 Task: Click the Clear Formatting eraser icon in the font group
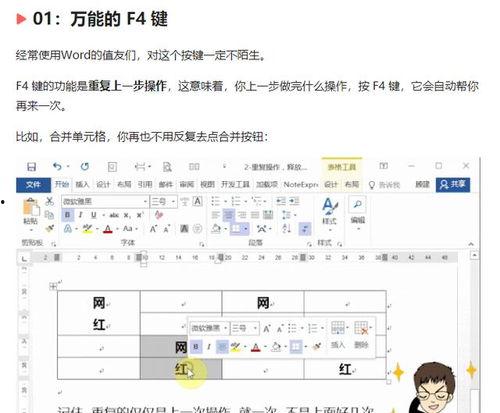pos(159,215)
